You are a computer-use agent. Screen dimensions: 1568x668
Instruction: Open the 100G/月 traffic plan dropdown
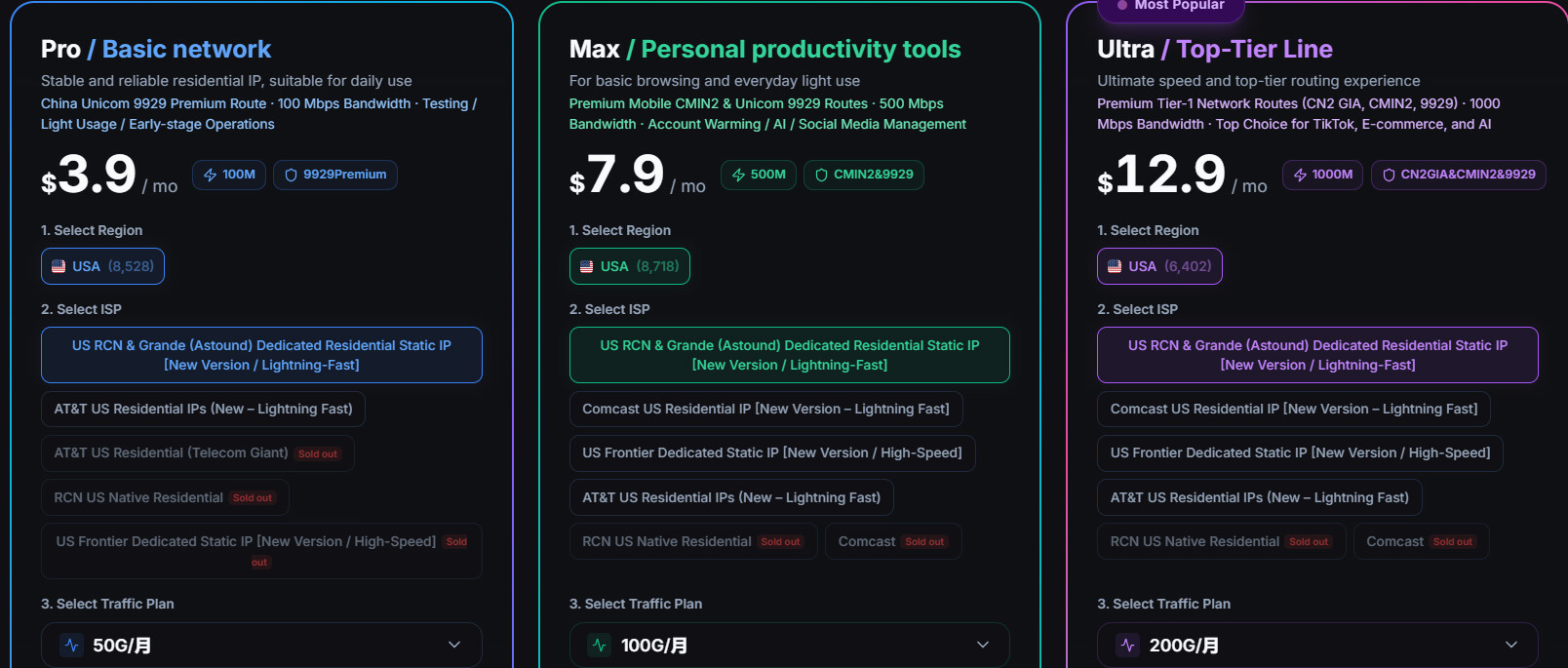[790, 645]
